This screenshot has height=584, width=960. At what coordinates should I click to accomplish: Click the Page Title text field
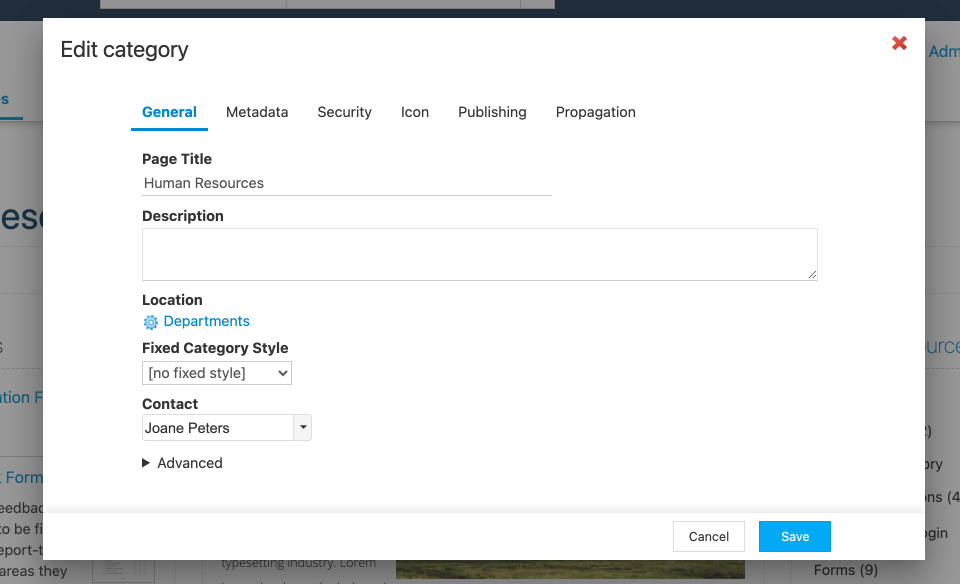pyautogui.click(x=347, y=183)
